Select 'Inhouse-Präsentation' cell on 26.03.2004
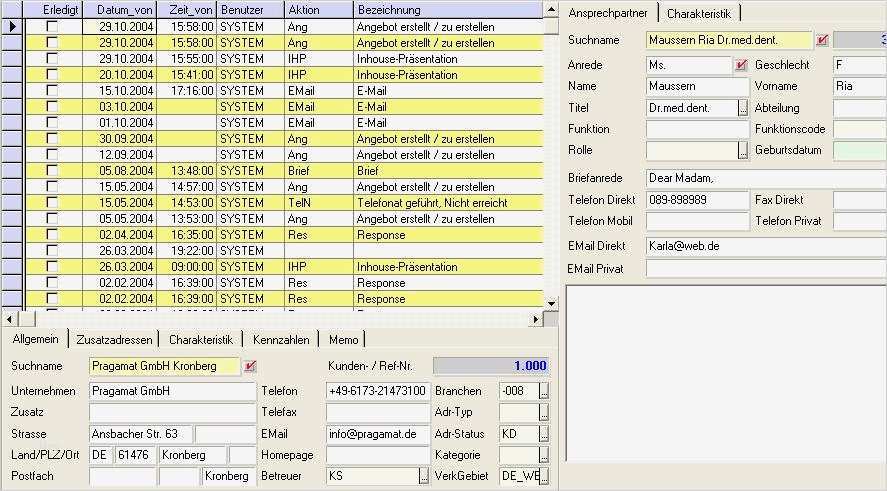Screen dimensions: 887x491 coord(448,266)
